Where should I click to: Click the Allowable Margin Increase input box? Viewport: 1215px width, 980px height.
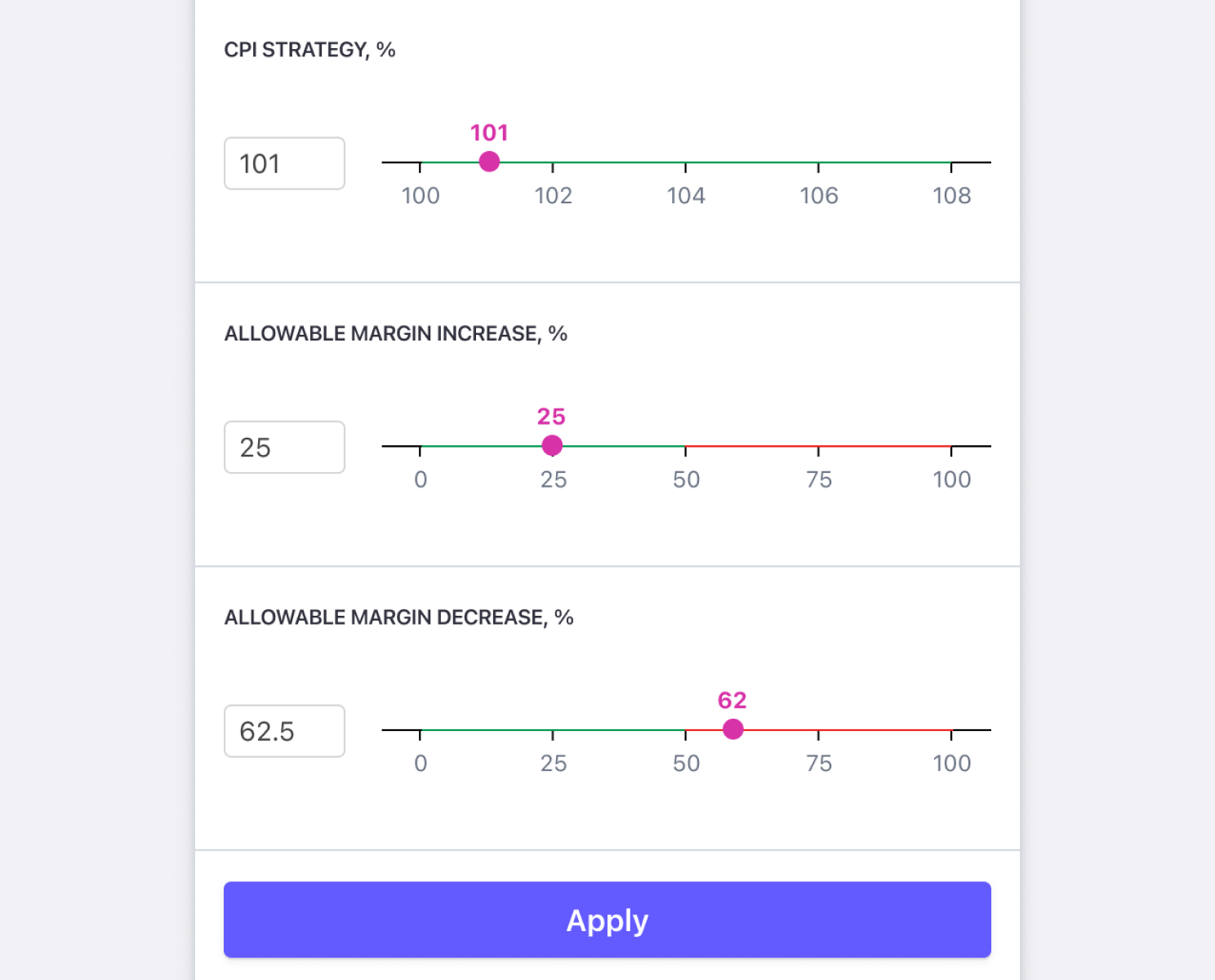pyautogui.click(x=284, y=448)
